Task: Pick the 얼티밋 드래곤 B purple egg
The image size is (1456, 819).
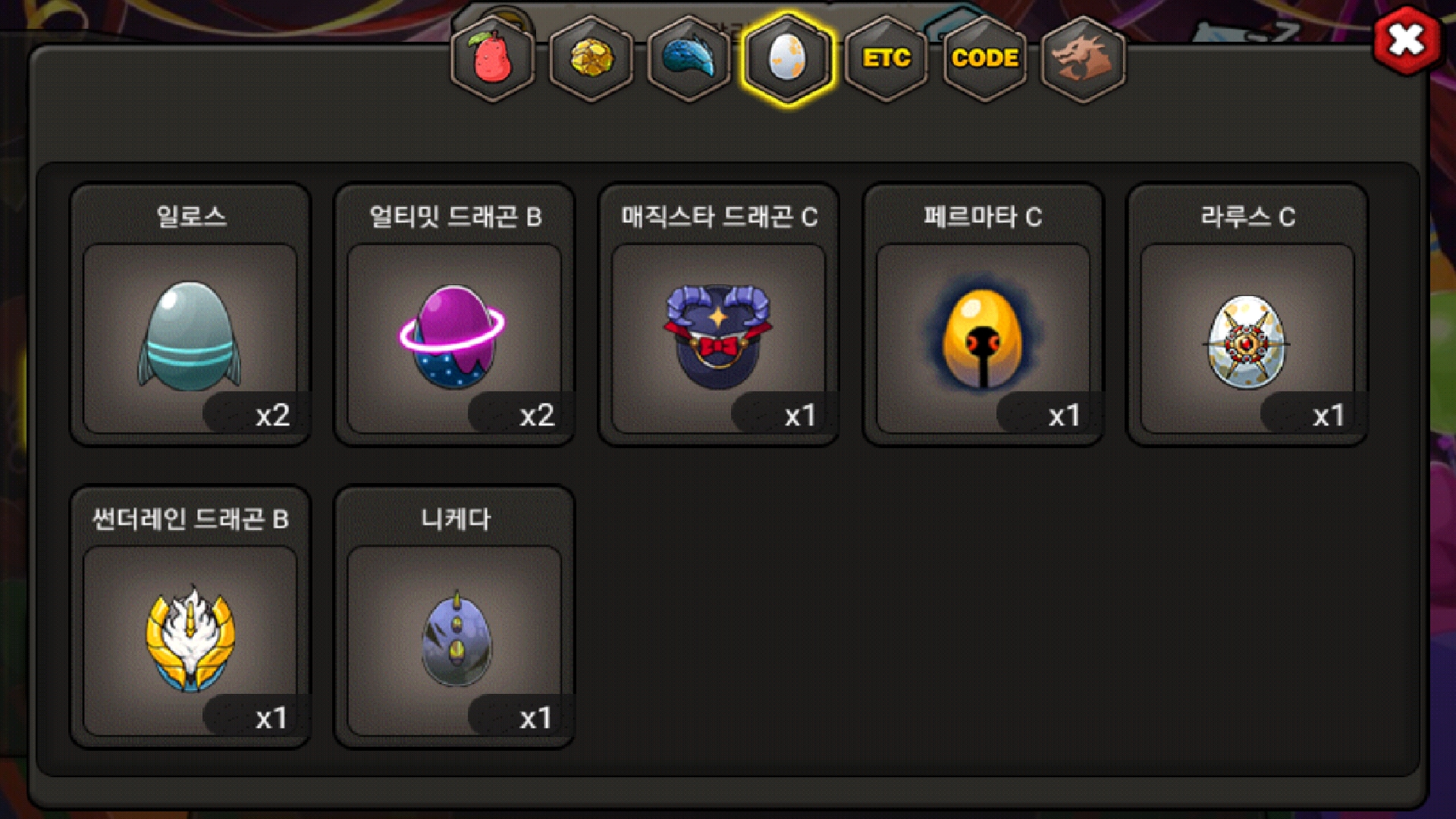Action: click(x=454, y=338)
